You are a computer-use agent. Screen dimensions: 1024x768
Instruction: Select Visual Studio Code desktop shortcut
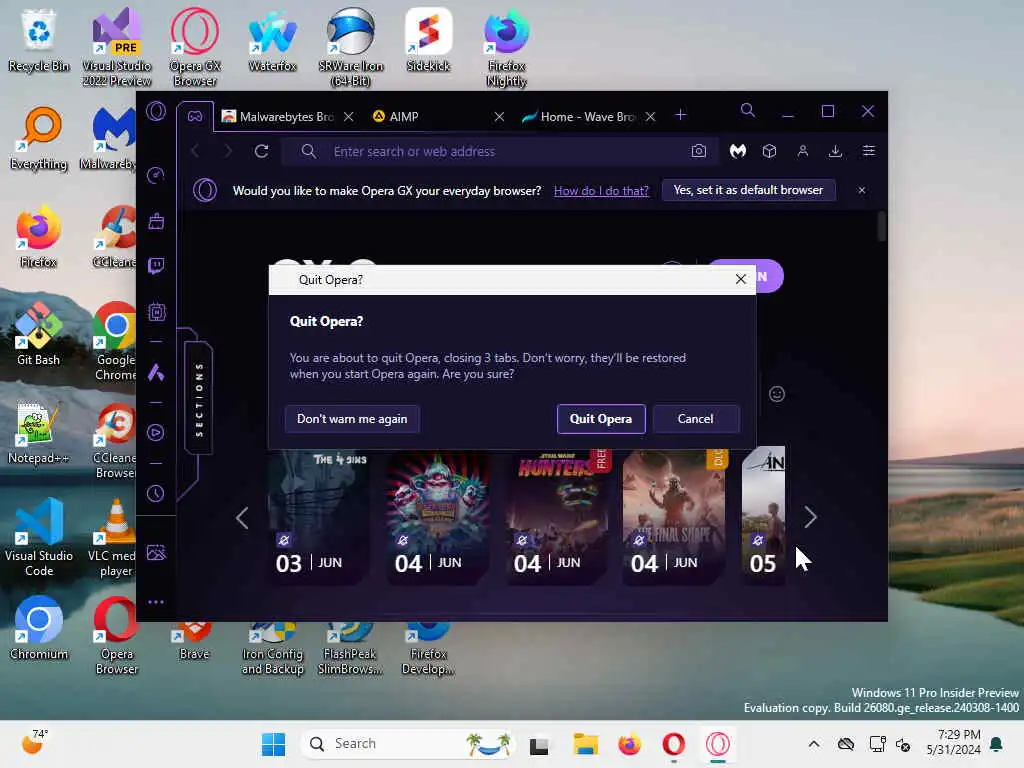[39, 537]
